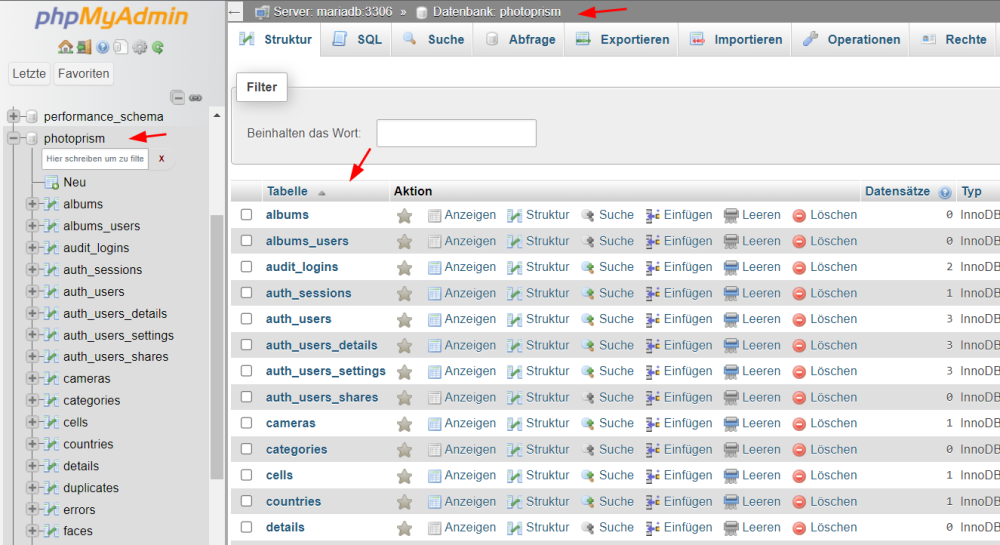The image size is (1000, 545).
Task: Check the cameras row checkbox
Action: [246, 423]
